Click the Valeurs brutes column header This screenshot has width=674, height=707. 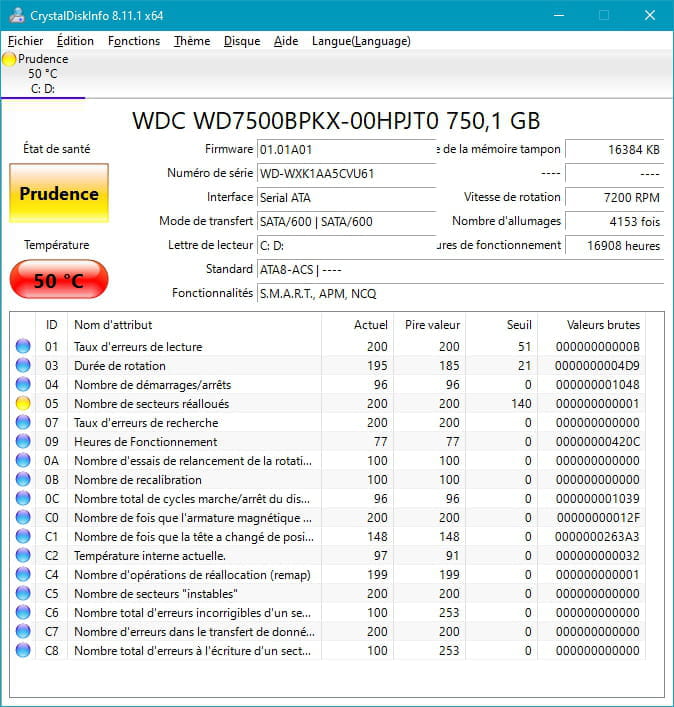point(591,325)
